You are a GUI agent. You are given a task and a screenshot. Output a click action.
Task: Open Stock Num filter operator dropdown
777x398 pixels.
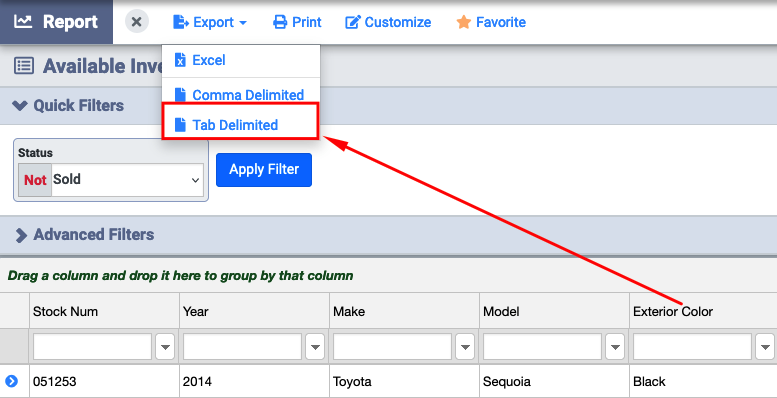pyautogui.click(x=165, y=346)
